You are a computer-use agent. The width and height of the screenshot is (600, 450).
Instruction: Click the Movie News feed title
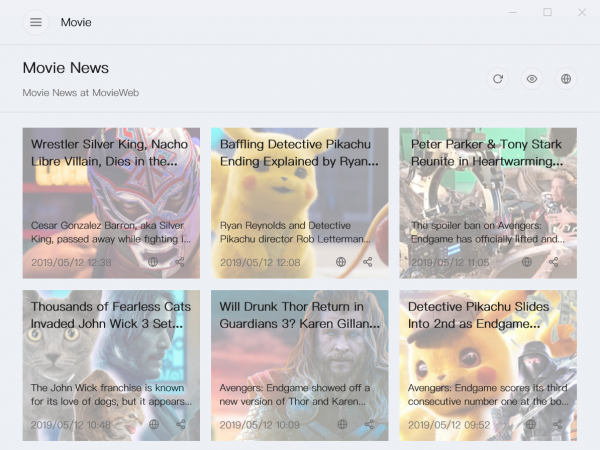pos(65,68)
